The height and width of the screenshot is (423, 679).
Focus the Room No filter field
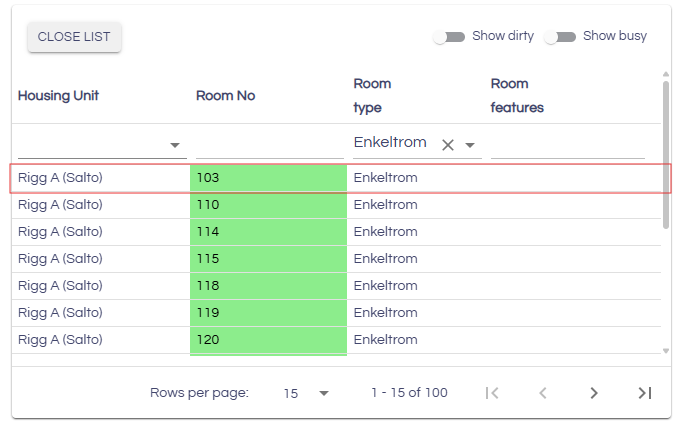[x=269, y=144]
